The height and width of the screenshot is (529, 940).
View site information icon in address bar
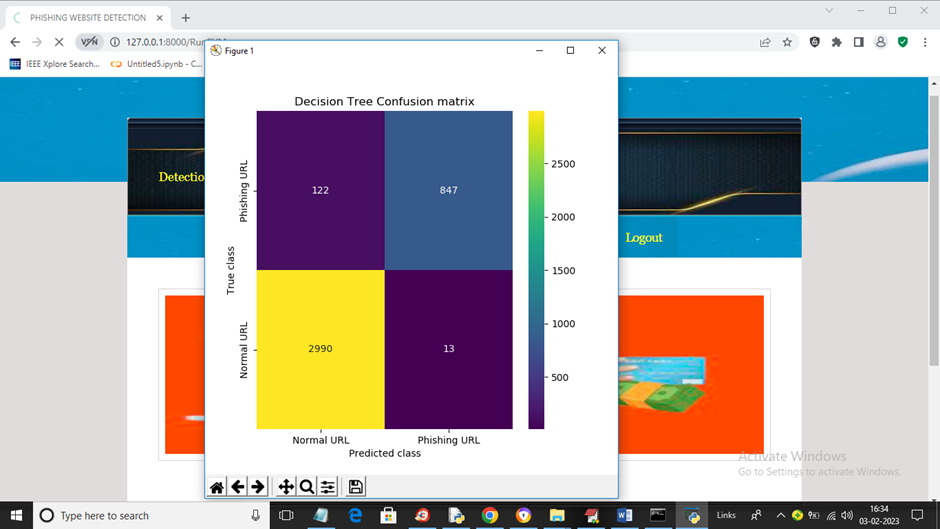tap(115, 42)
